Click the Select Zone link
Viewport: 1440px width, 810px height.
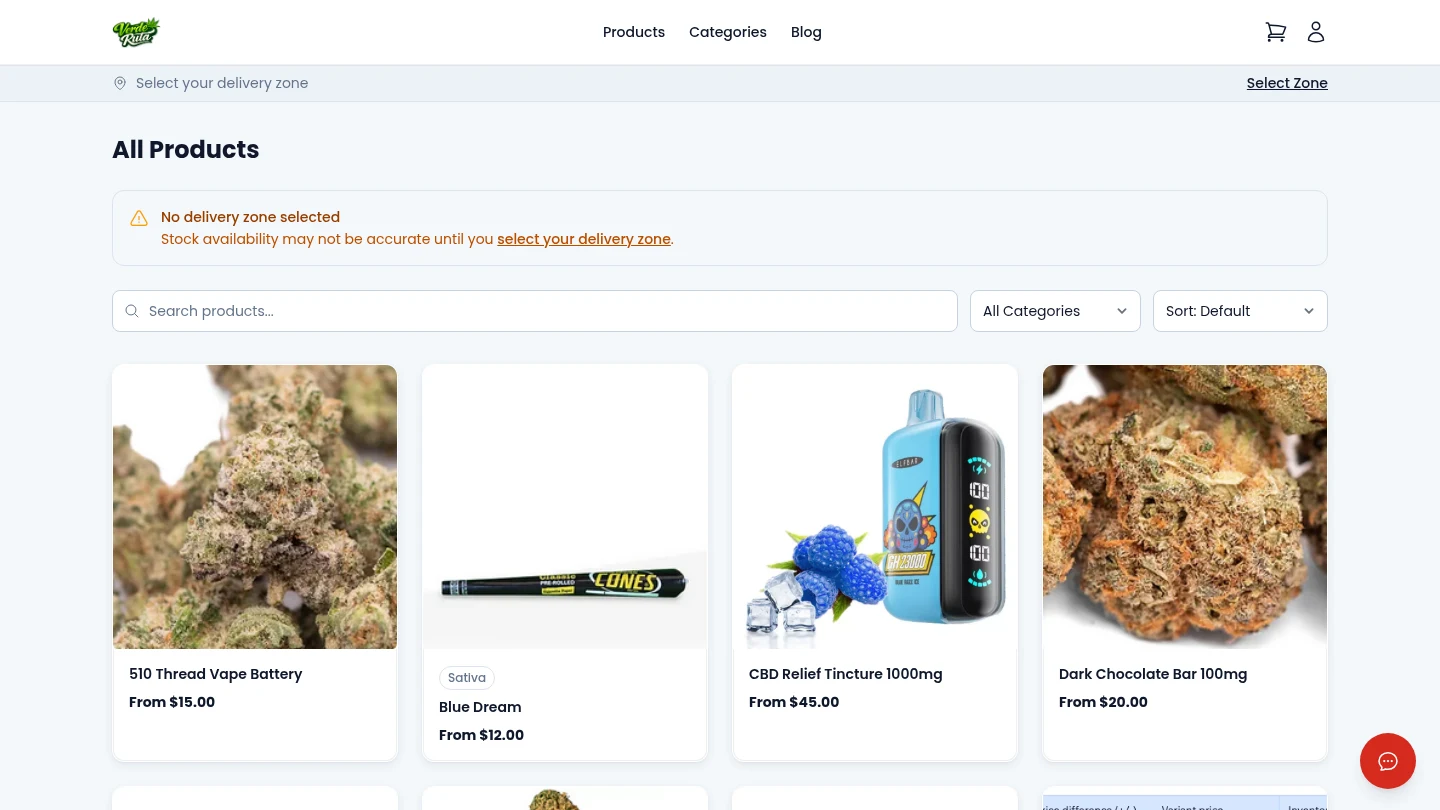point(1287,83)
